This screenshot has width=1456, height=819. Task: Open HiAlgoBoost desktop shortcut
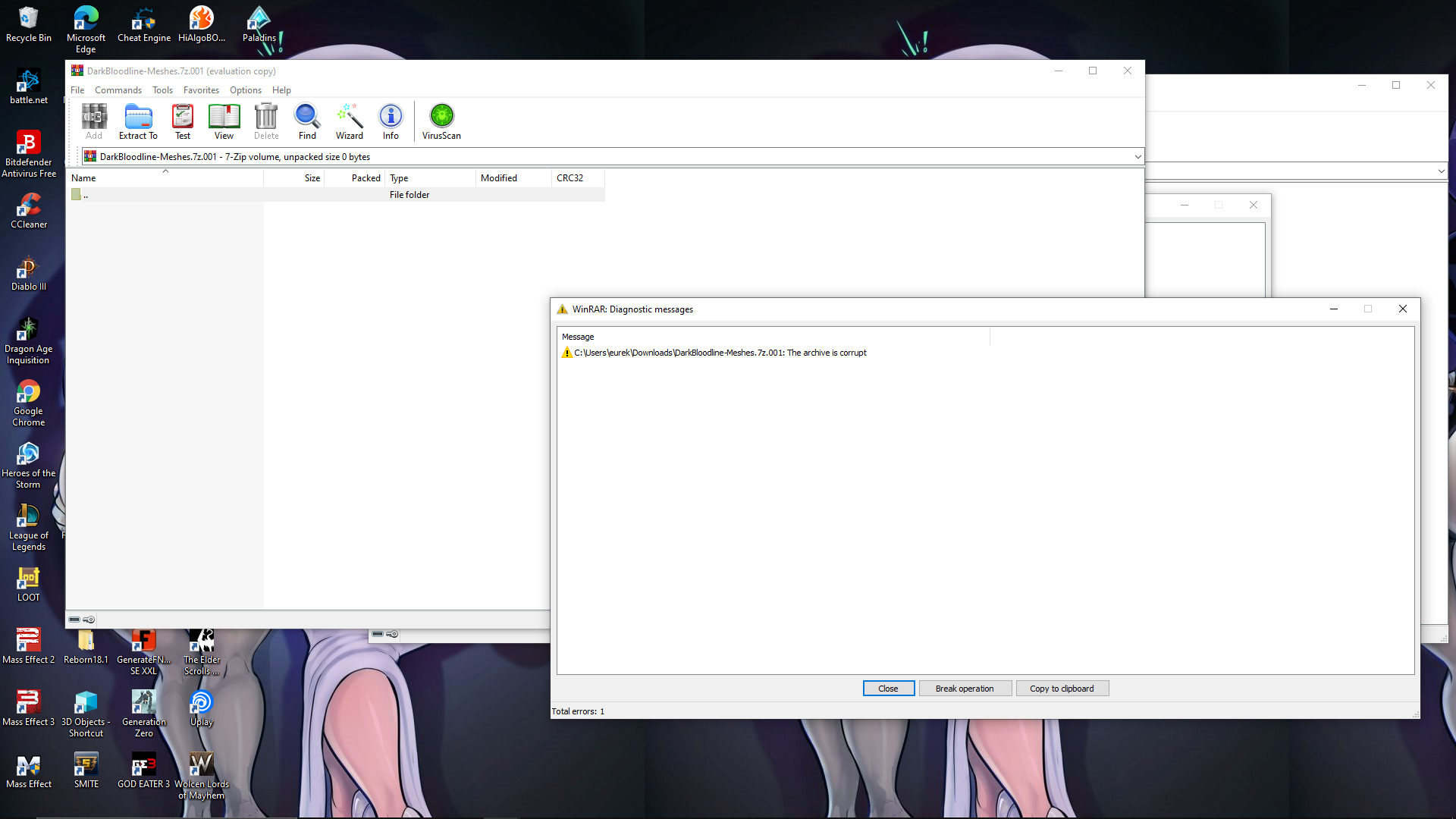[202, 24]
